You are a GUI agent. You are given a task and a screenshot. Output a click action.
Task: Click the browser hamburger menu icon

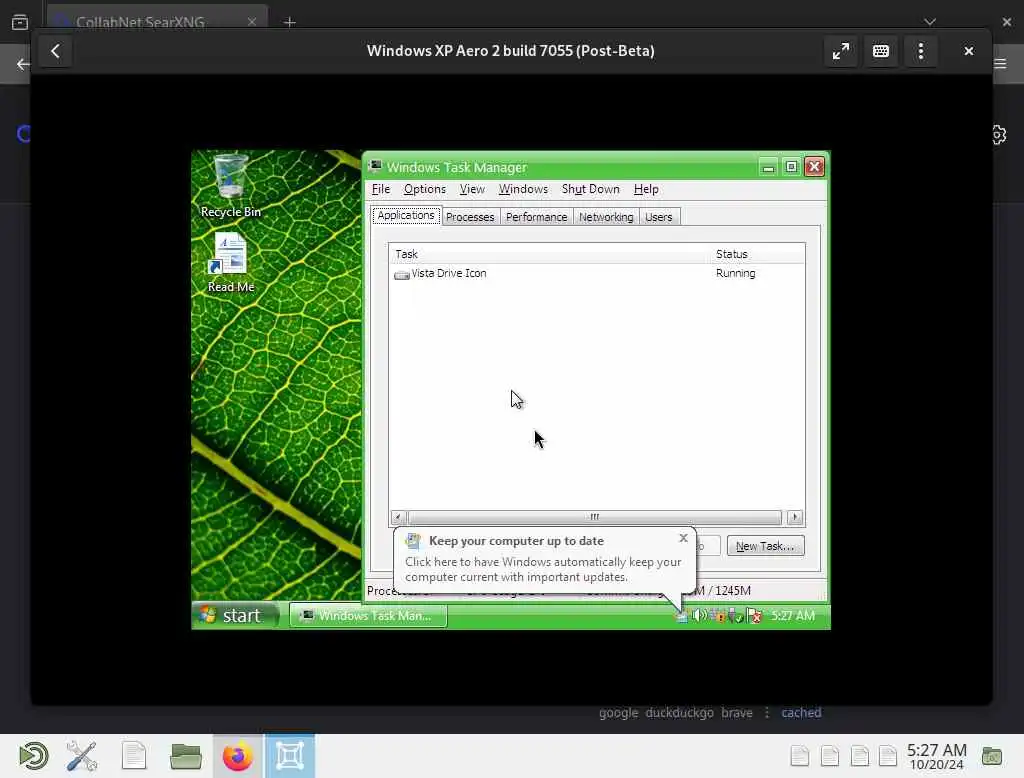coord(1000,63)
